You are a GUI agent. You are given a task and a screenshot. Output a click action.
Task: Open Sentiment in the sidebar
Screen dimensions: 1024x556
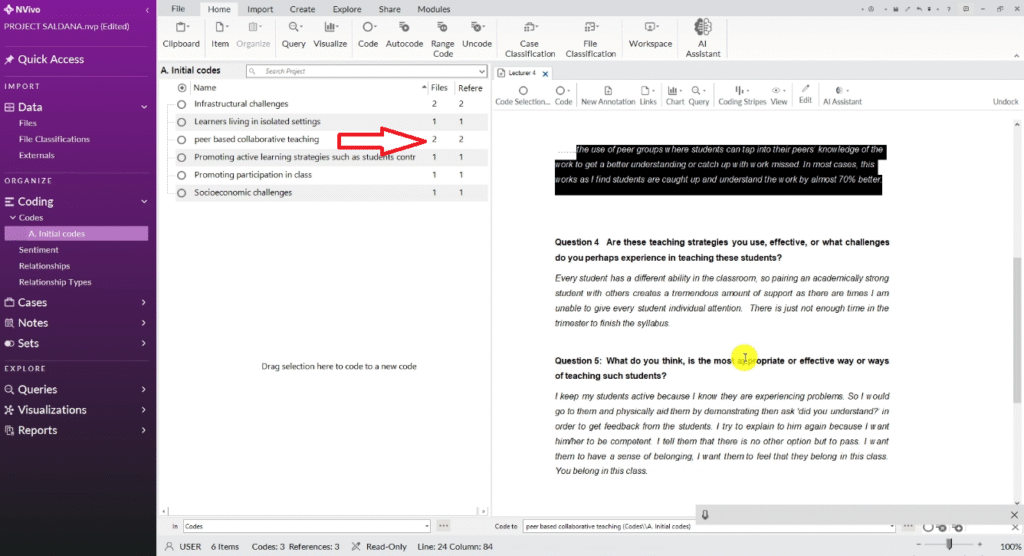(38, 250)
